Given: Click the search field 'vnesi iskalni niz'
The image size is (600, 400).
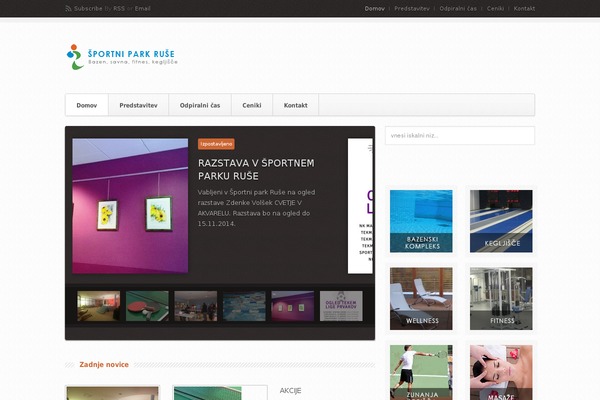Looking at the screenshot, I should [460, 136].
